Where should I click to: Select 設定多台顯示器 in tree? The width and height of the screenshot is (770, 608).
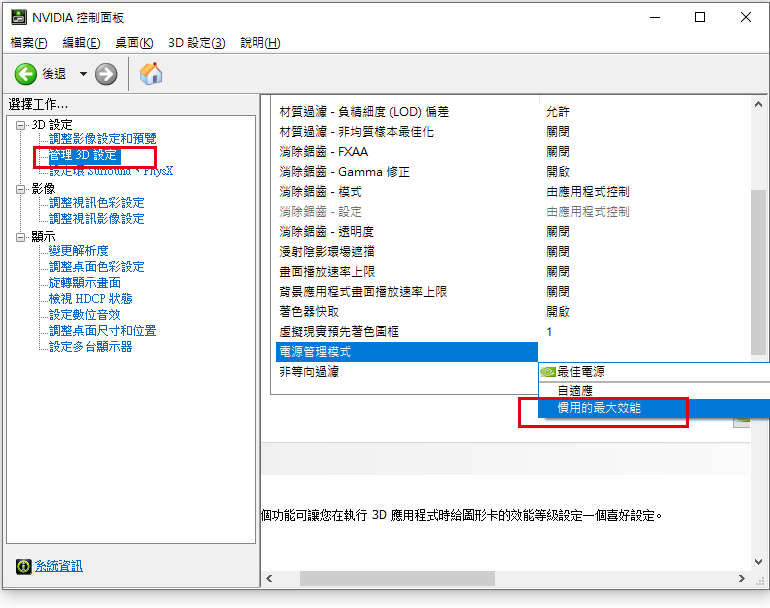pyautogui.click(x=91, y=347)
